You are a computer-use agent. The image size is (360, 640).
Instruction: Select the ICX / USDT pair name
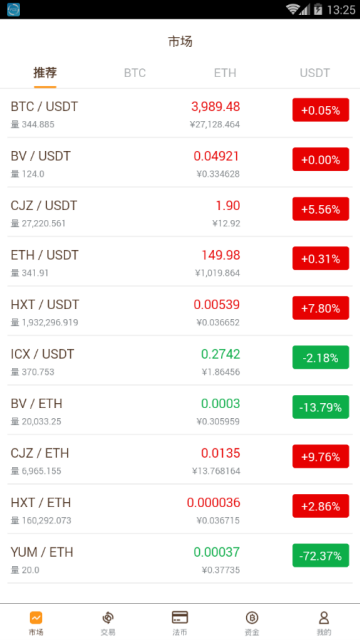point(42,354)
